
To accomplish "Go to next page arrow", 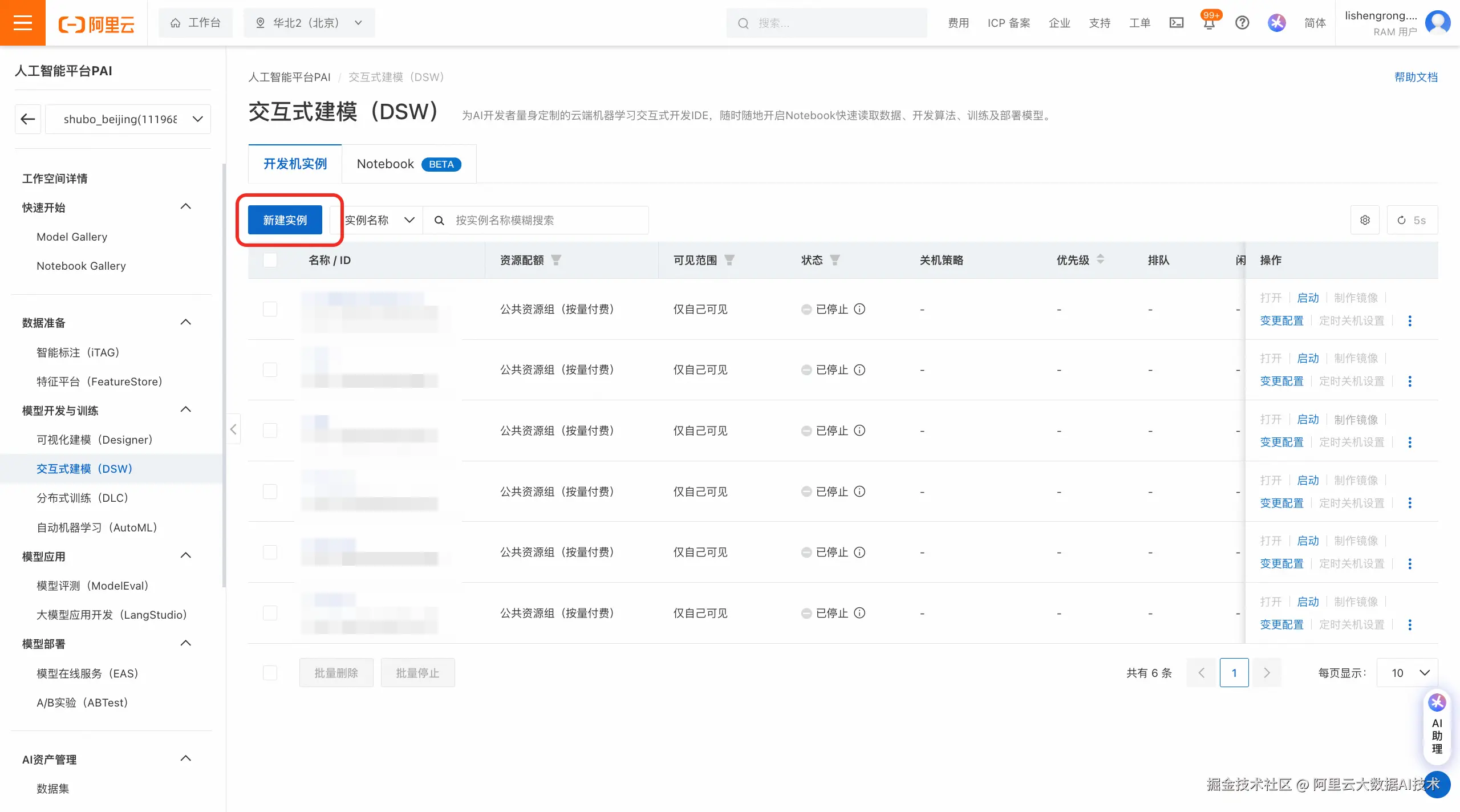I will coord(1267,673).
